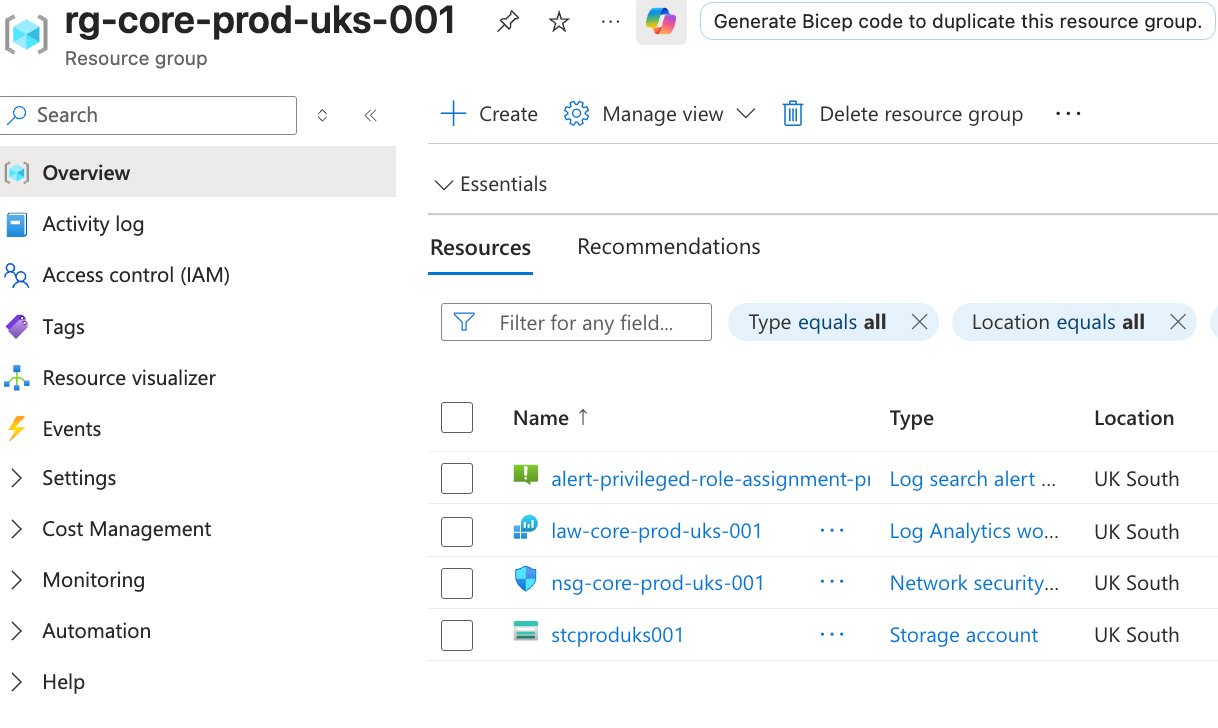Click the log search alert resource icon
1218x728 pixels.
[x=526, y=477]
